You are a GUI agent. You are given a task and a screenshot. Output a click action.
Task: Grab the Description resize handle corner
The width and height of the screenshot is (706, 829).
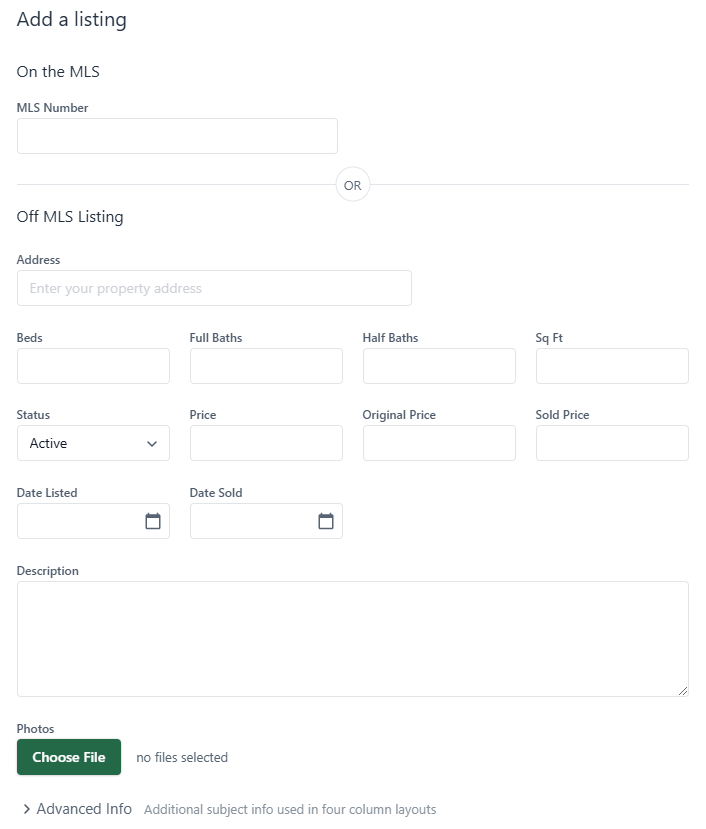tap(684, 691)
